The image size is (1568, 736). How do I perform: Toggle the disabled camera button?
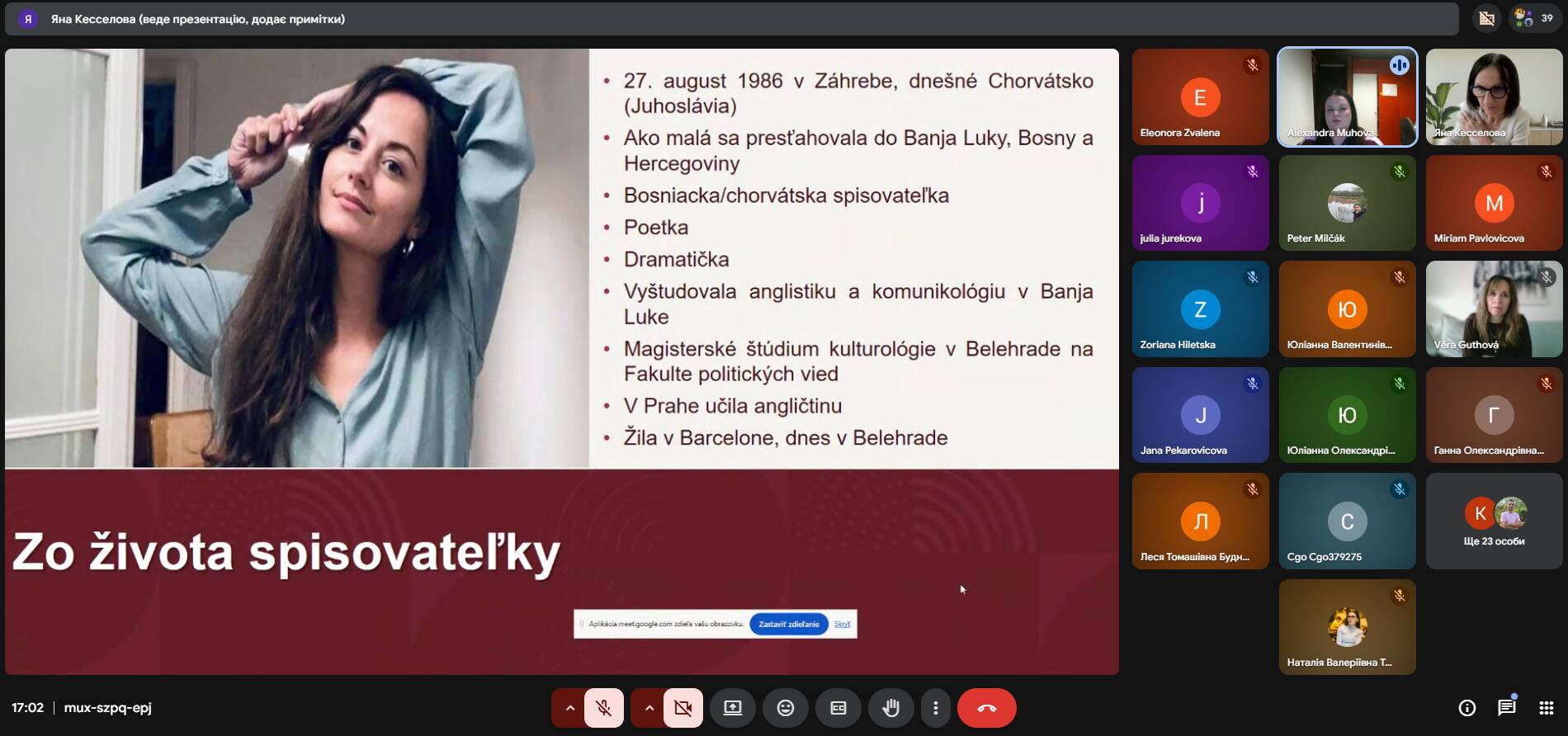(682, 708)
